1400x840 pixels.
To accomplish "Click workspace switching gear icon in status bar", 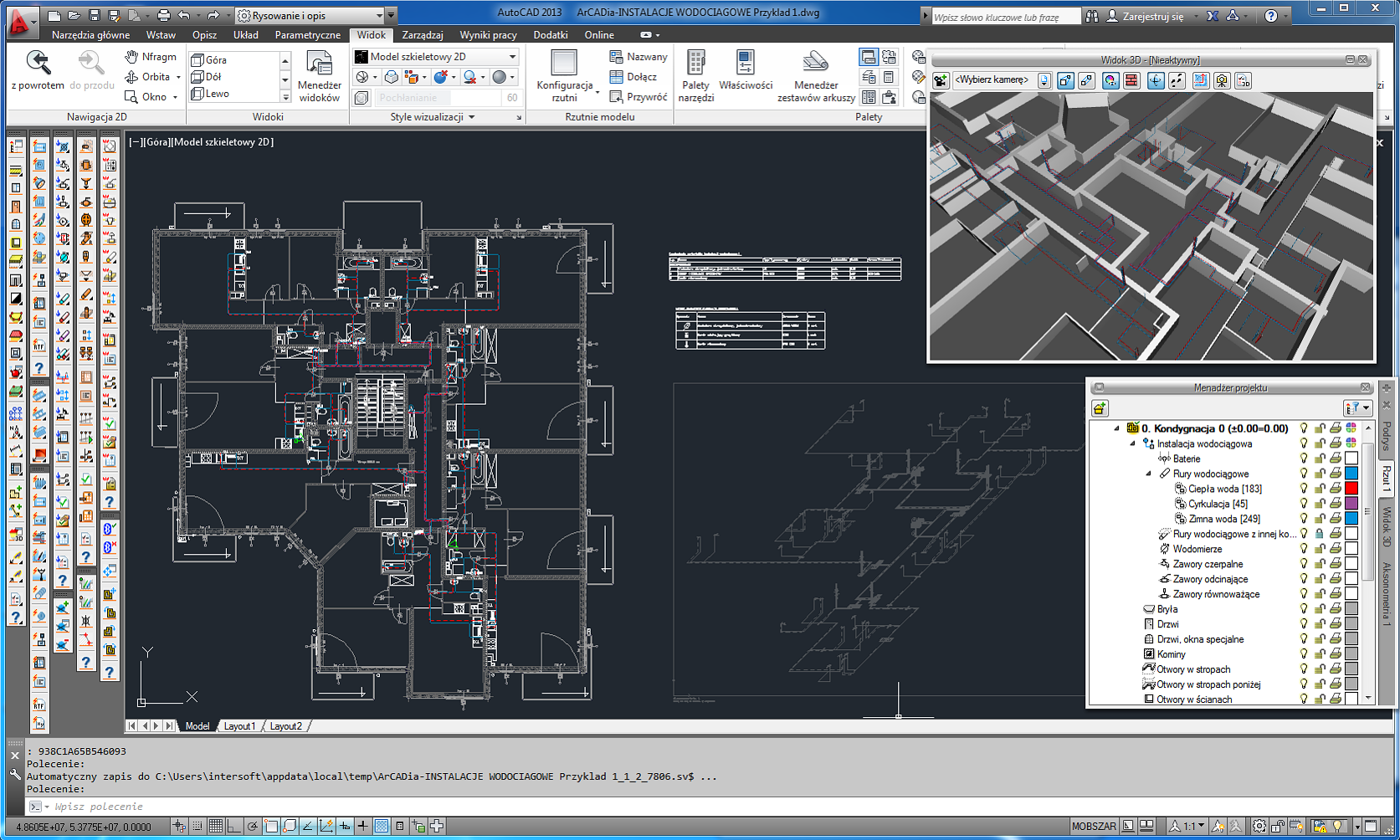I will 1259,826.
